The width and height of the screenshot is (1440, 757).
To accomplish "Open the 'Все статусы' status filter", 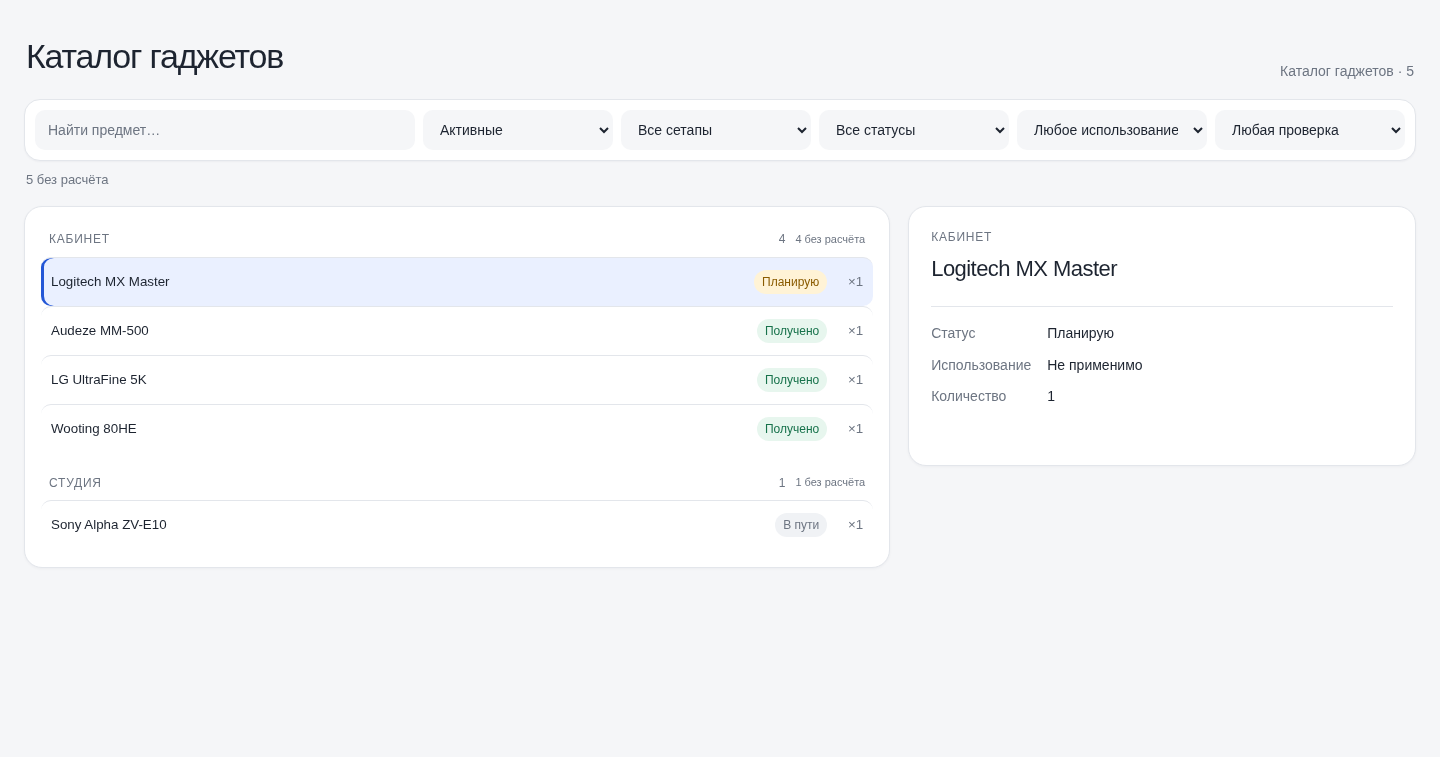I will coord(914,130).
